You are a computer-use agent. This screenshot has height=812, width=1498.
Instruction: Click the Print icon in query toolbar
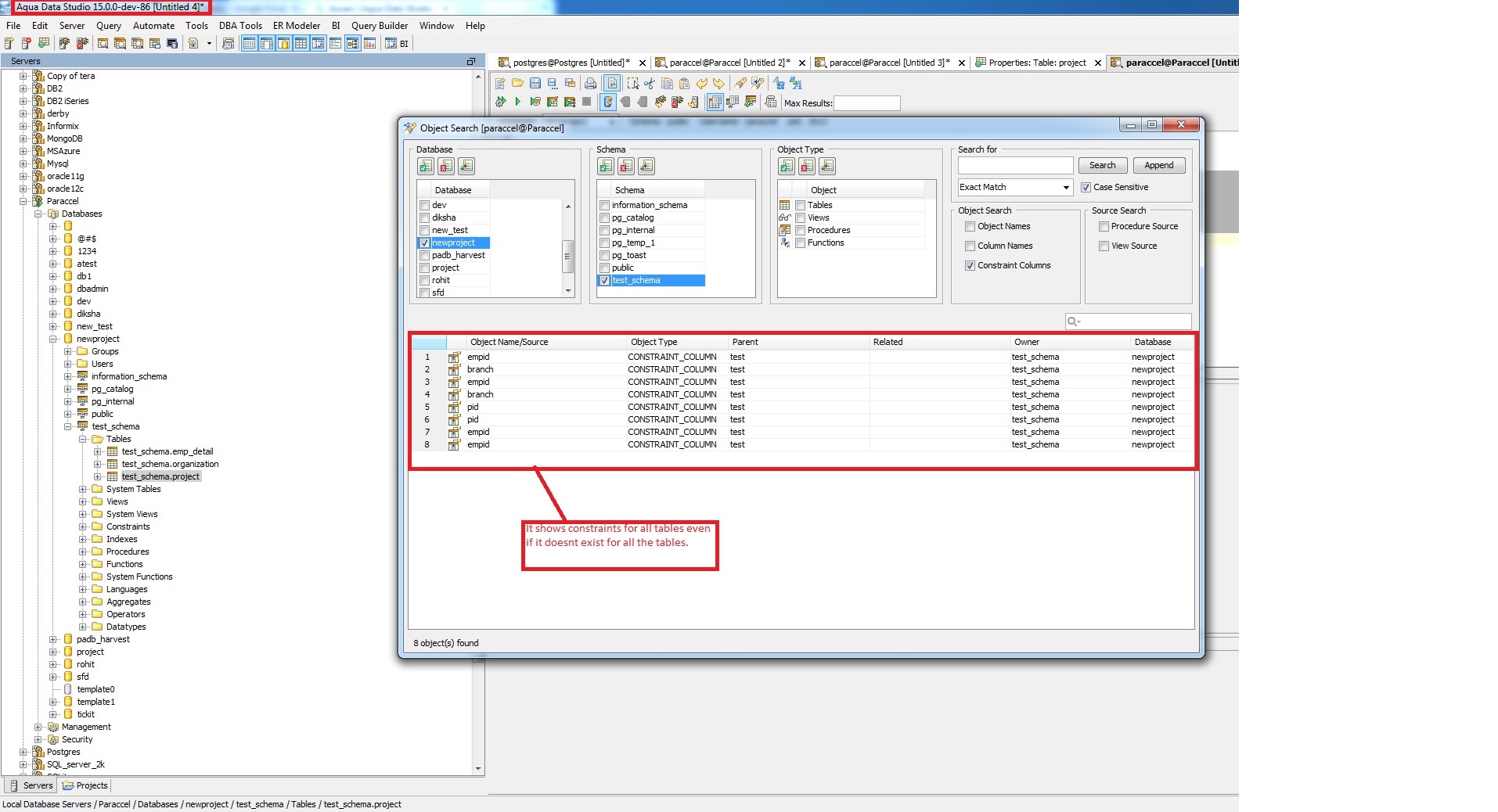[x=590, y=83]
